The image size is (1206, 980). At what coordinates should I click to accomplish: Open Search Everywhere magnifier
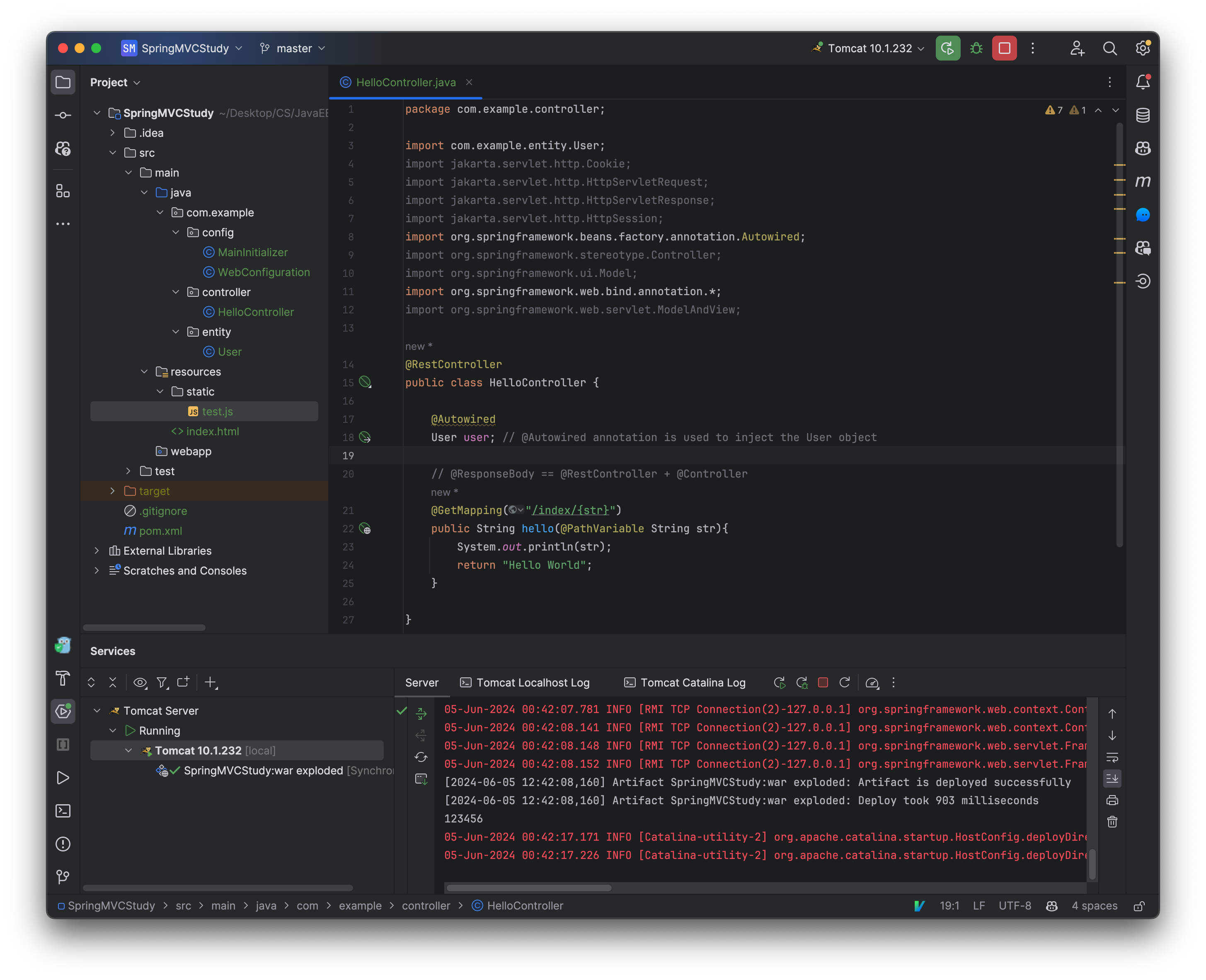[x=1109, y=49]
